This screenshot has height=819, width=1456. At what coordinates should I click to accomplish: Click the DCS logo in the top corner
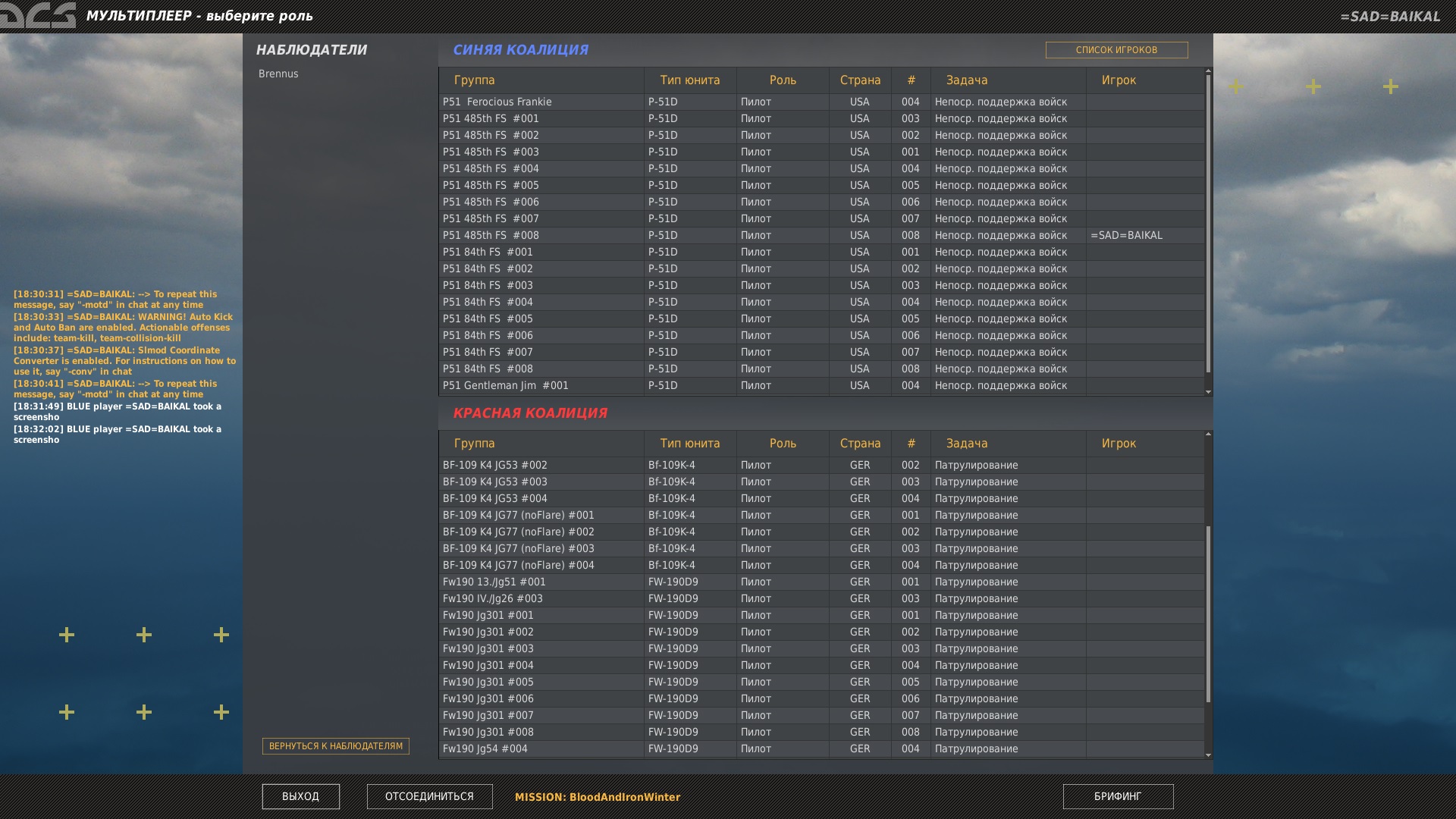[x=38, y=15]
